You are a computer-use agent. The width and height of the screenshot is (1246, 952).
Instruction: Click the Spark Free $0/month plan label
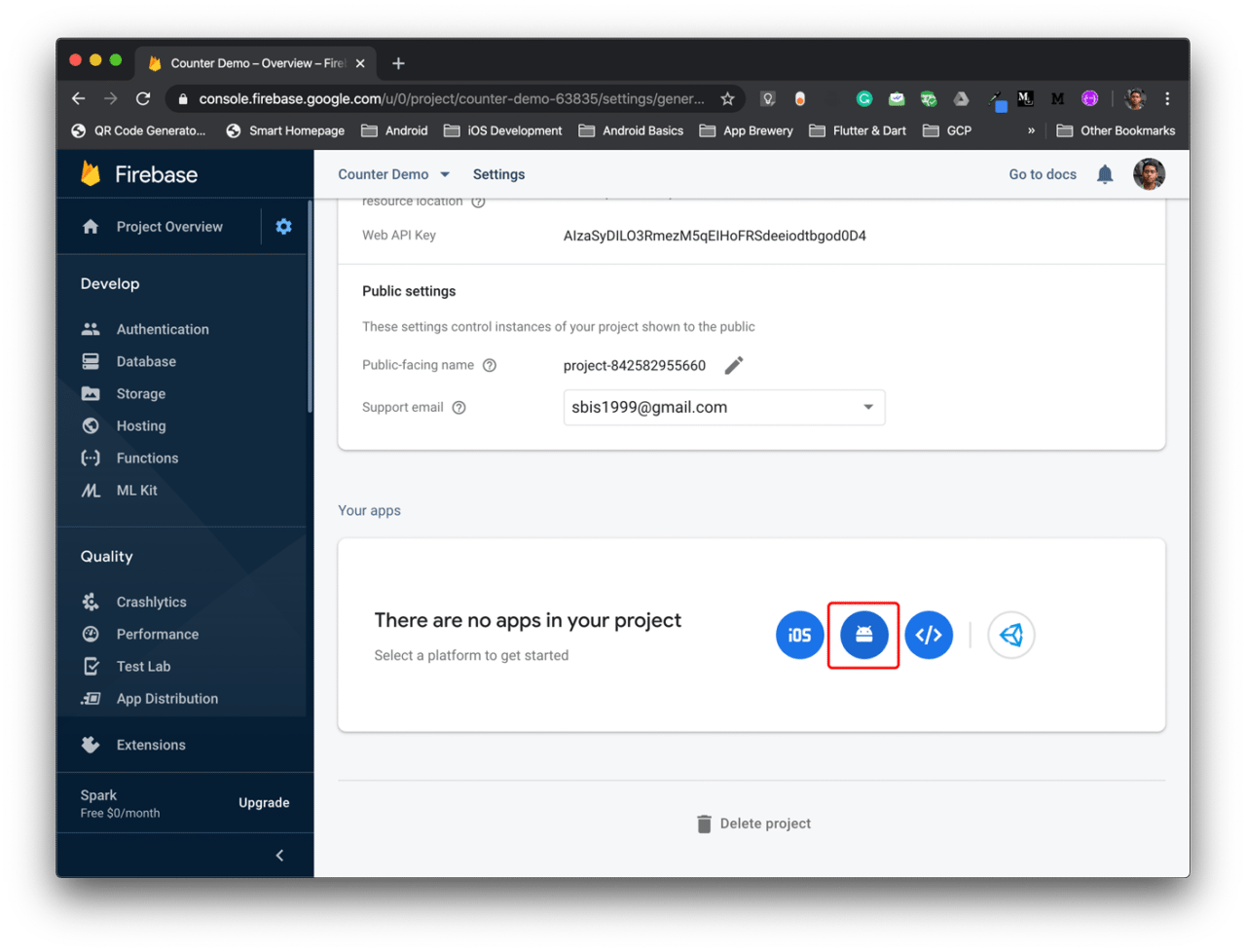120,803
